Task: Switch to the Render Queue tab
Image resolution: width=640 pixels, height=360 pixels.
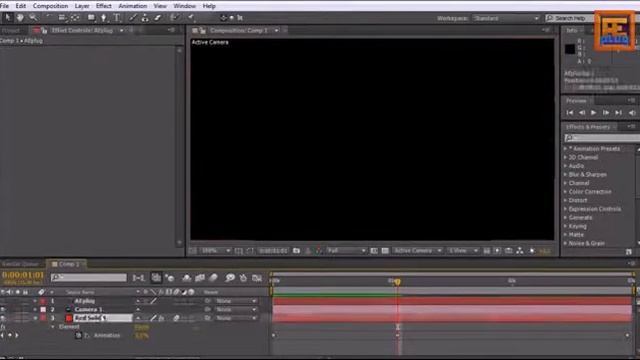Action: point(20,264)
